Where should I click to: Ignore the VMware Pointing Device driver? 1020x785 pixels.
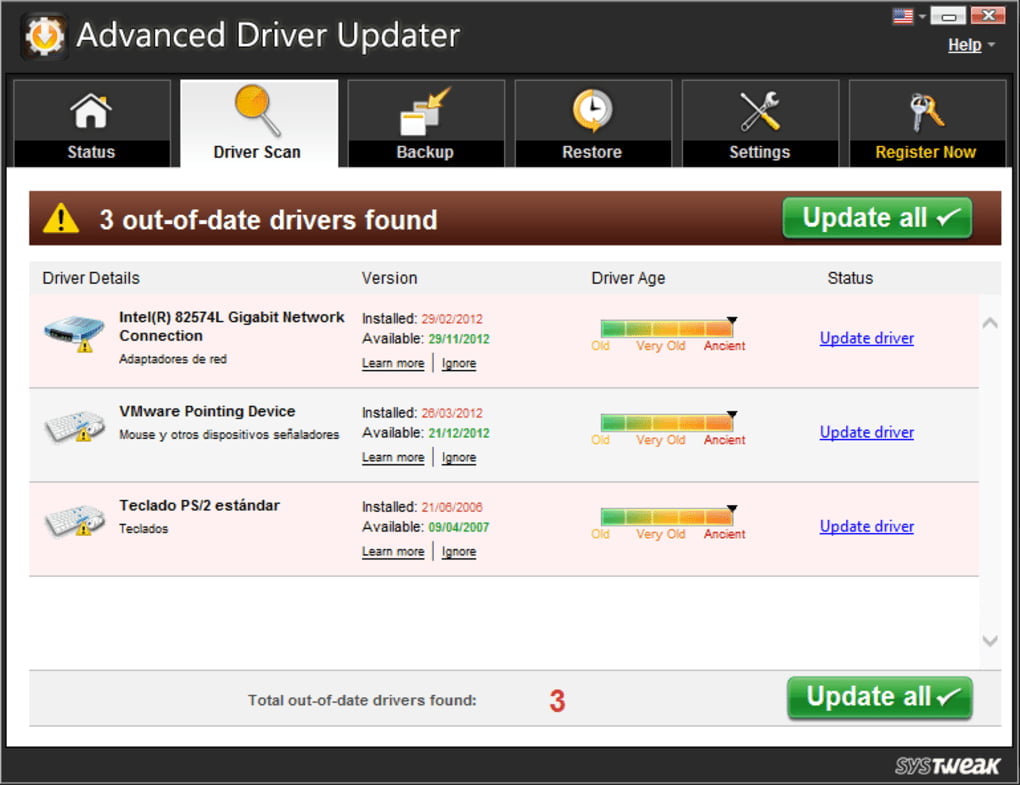pos(458,457)
